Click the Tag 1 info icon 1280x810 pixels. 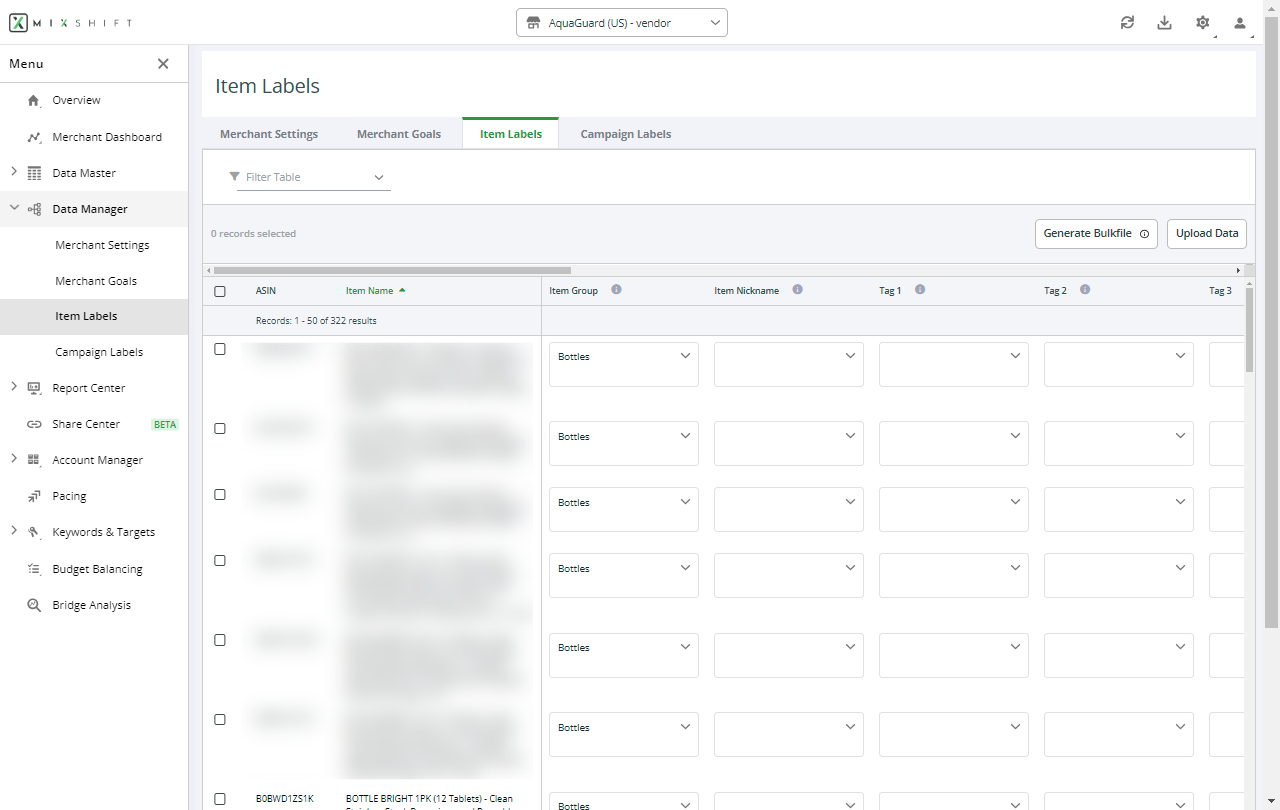pyautogui.click(x=920, y=290)
